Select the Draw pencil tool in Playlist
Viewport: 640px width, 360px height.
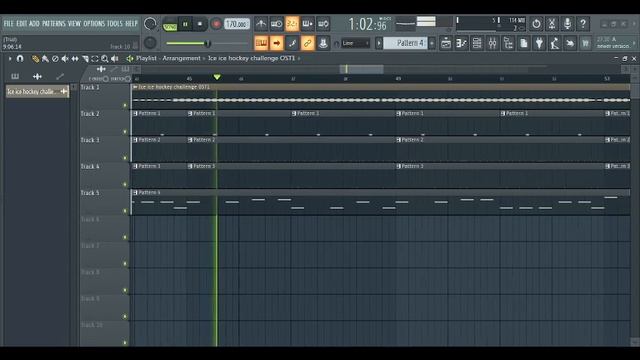36,59
